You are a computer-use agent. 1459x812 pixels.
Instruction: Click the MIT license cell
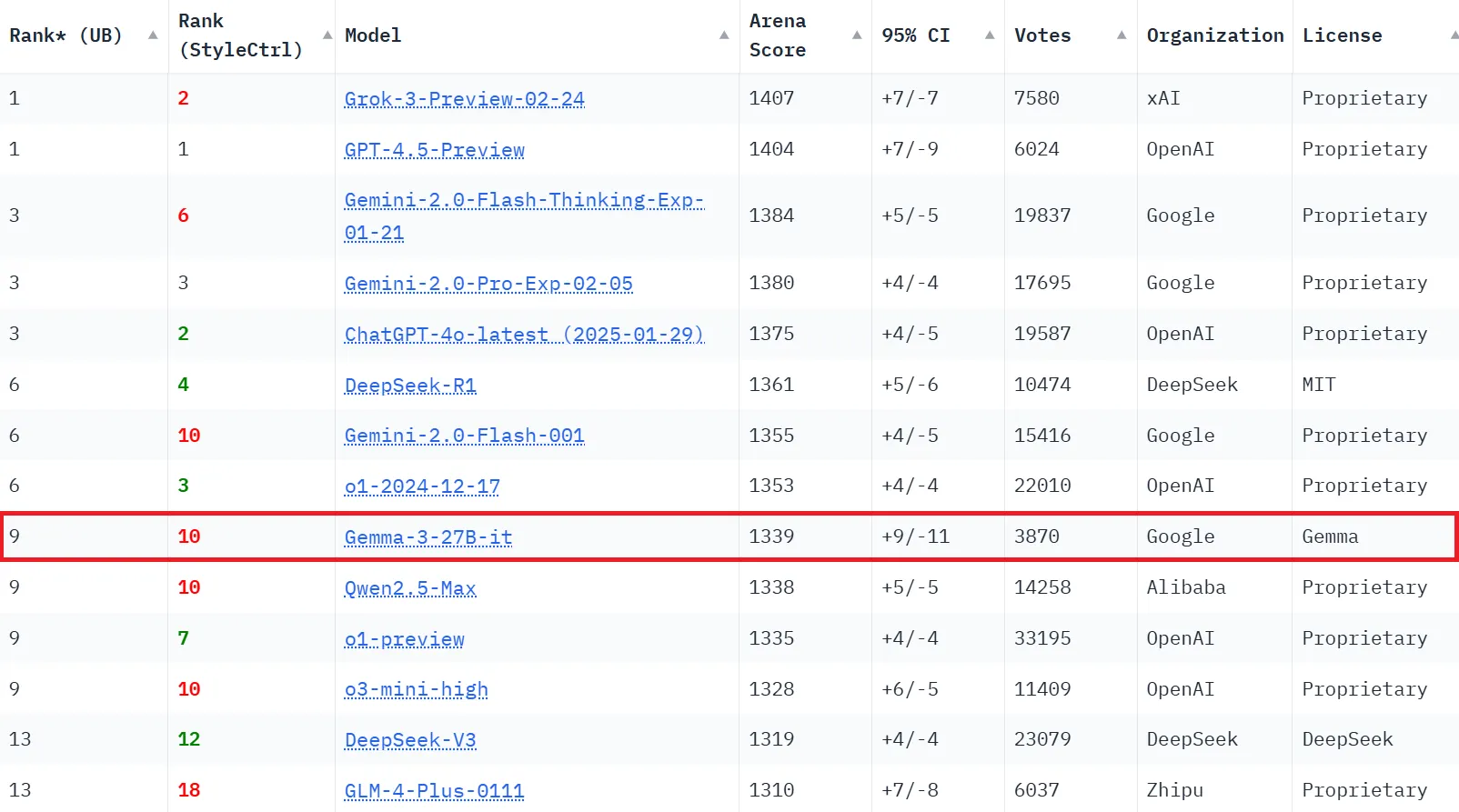coord(1319,385)
